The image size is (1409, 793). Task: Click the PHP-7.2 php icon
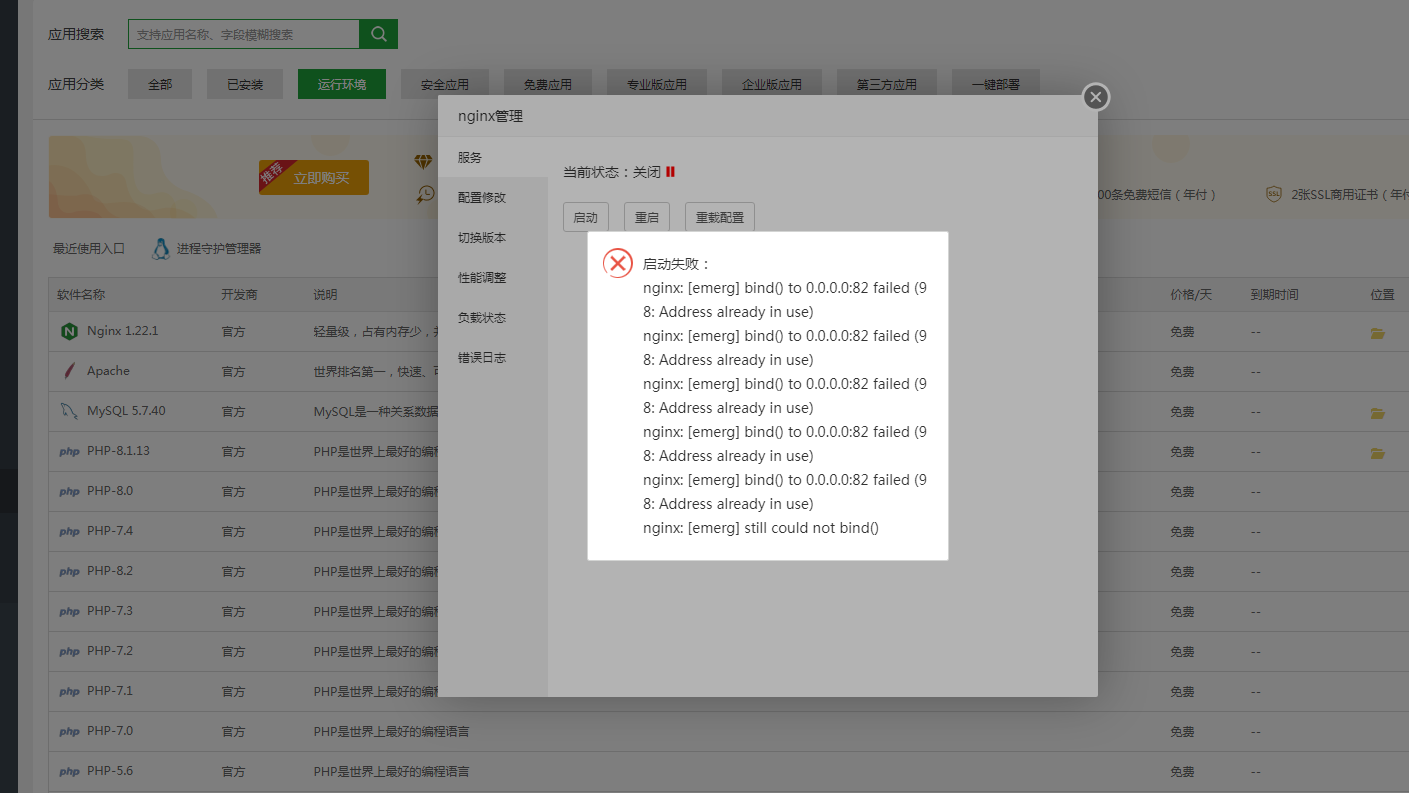click(69, 652)
